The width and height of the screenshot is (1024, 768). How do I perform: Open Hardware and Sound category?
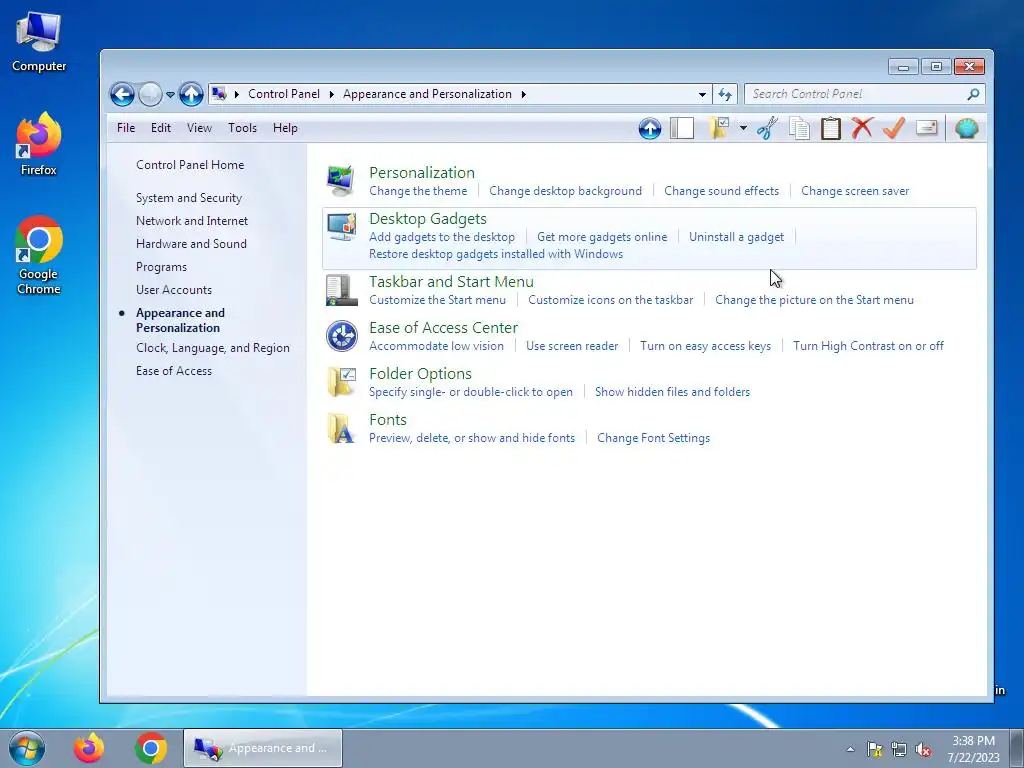click(191, 244)
